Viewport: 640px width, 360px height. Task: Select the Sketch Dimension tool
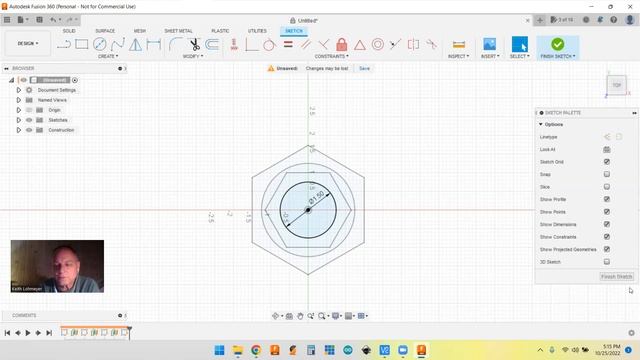point(153,44)
